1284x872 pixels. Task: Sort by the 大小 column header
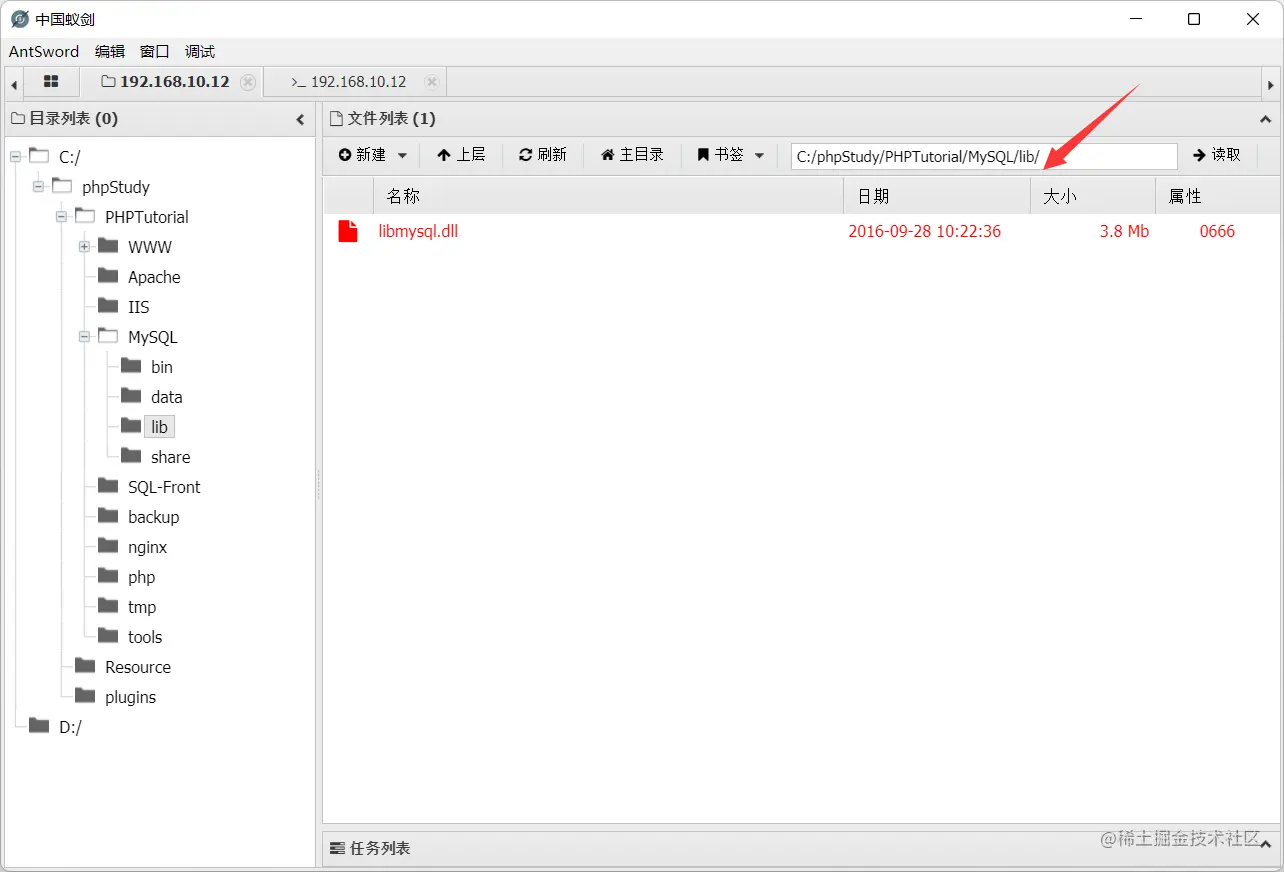click(1093, 197)
